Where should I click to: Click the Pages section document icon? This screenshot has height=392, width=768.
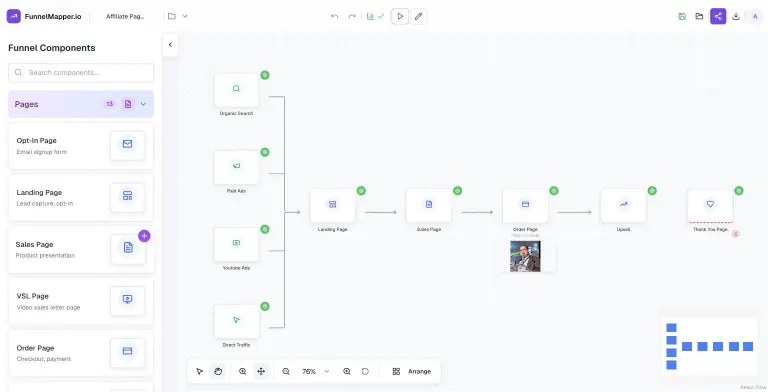click(x=128, y=104)
